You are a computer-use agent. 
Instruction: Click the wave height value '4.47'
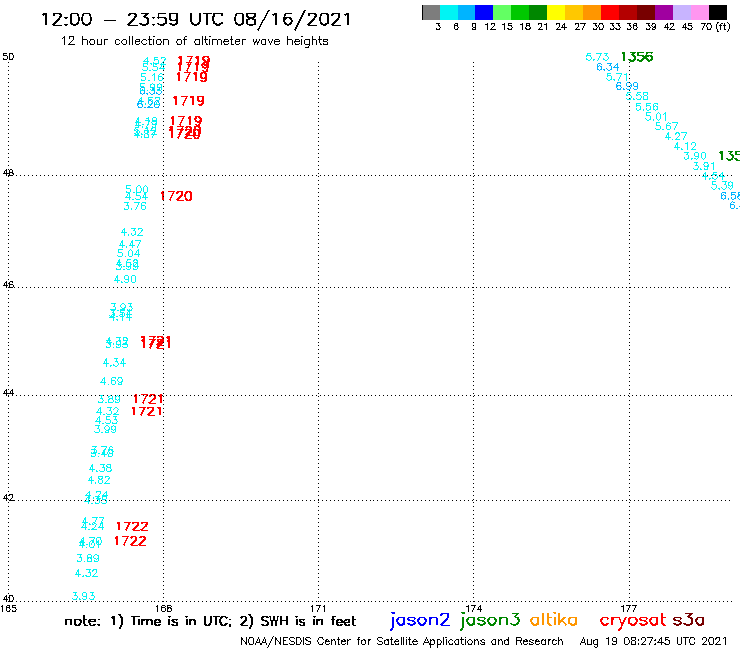130,244
